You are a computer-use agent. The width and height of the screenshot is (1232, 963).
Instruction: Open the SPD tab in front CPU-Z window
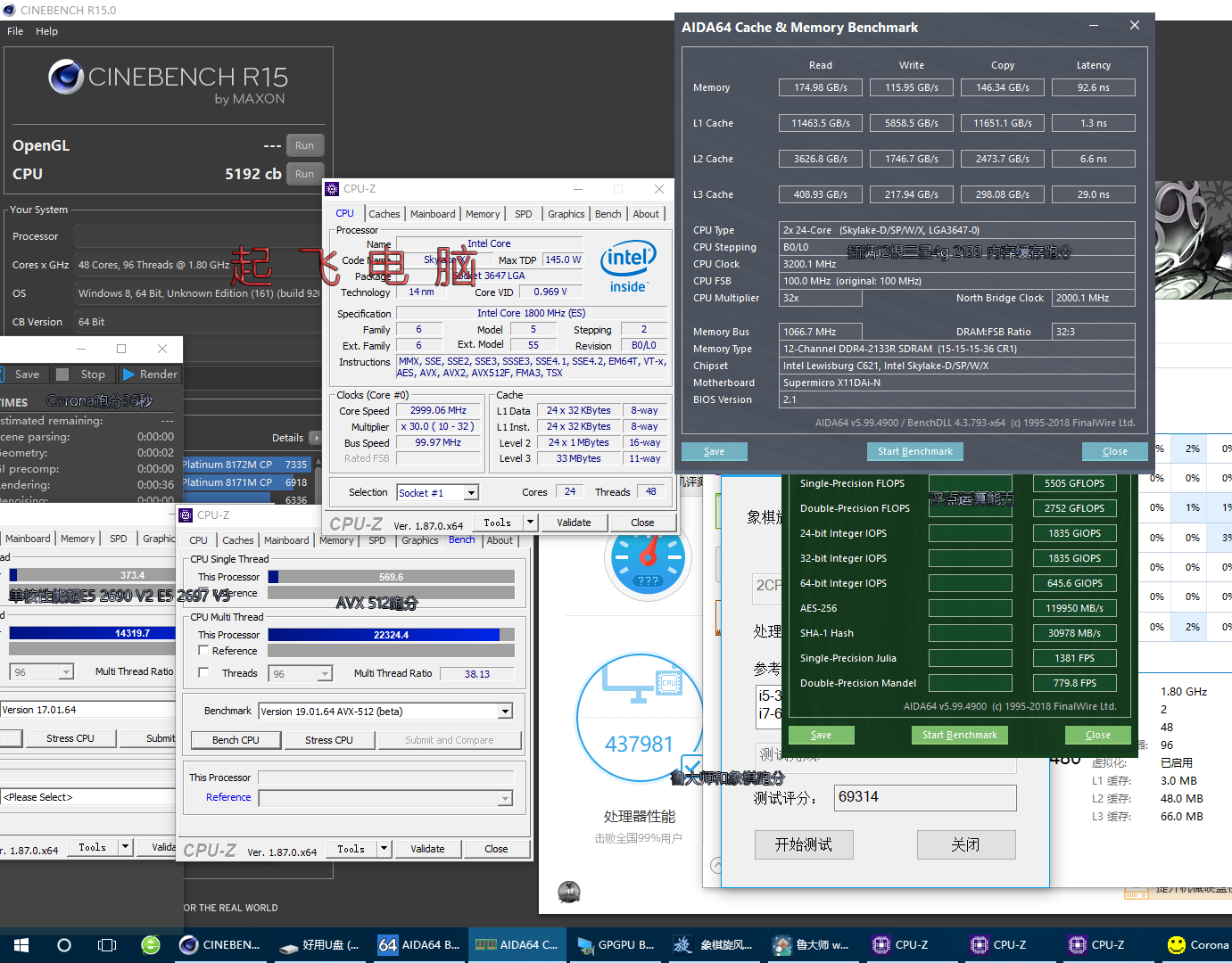pyautogui.click(x=524, y=214)
